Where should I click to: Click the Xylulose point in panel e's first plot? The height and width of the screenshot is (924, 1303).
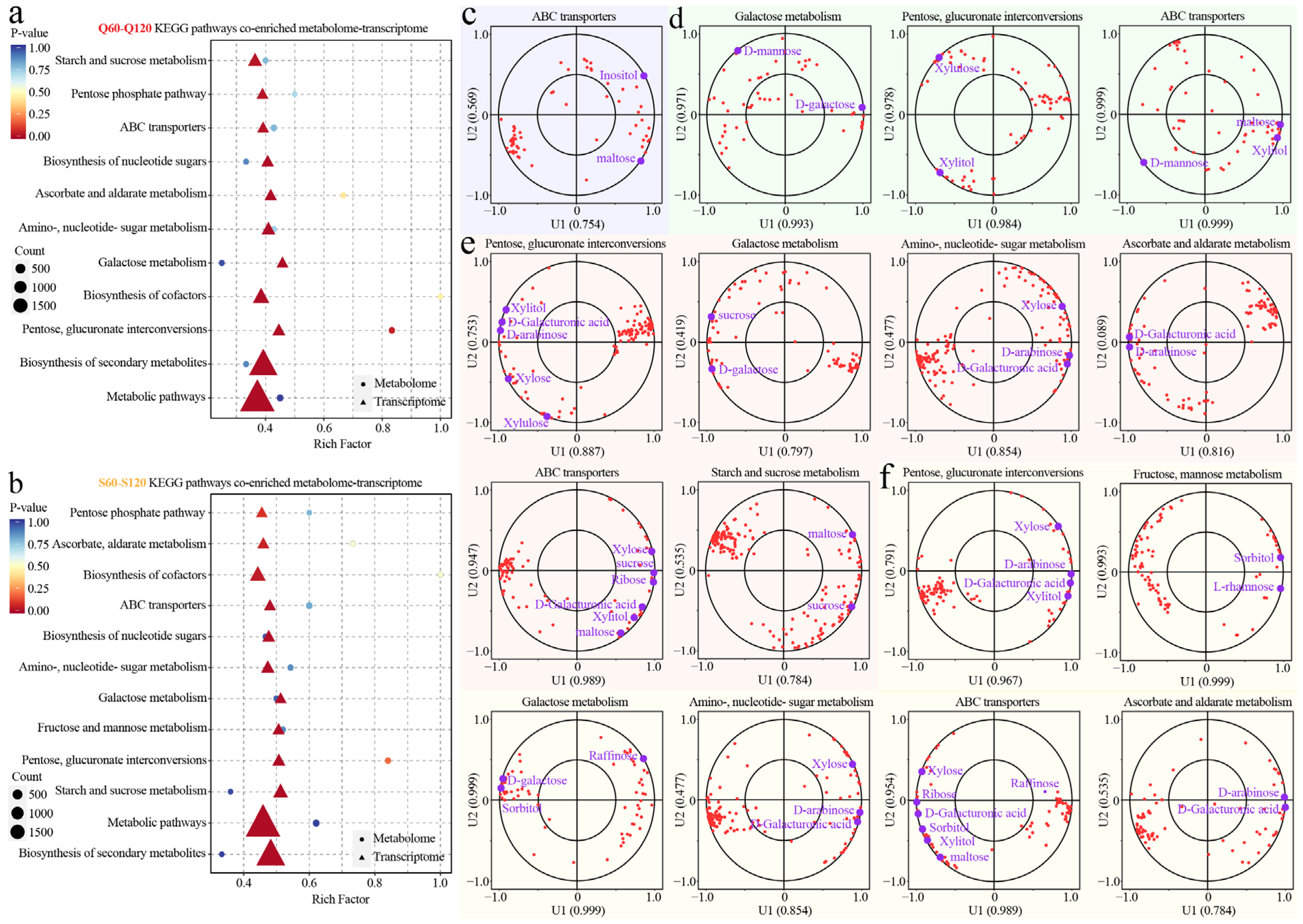tap(547, 417)
